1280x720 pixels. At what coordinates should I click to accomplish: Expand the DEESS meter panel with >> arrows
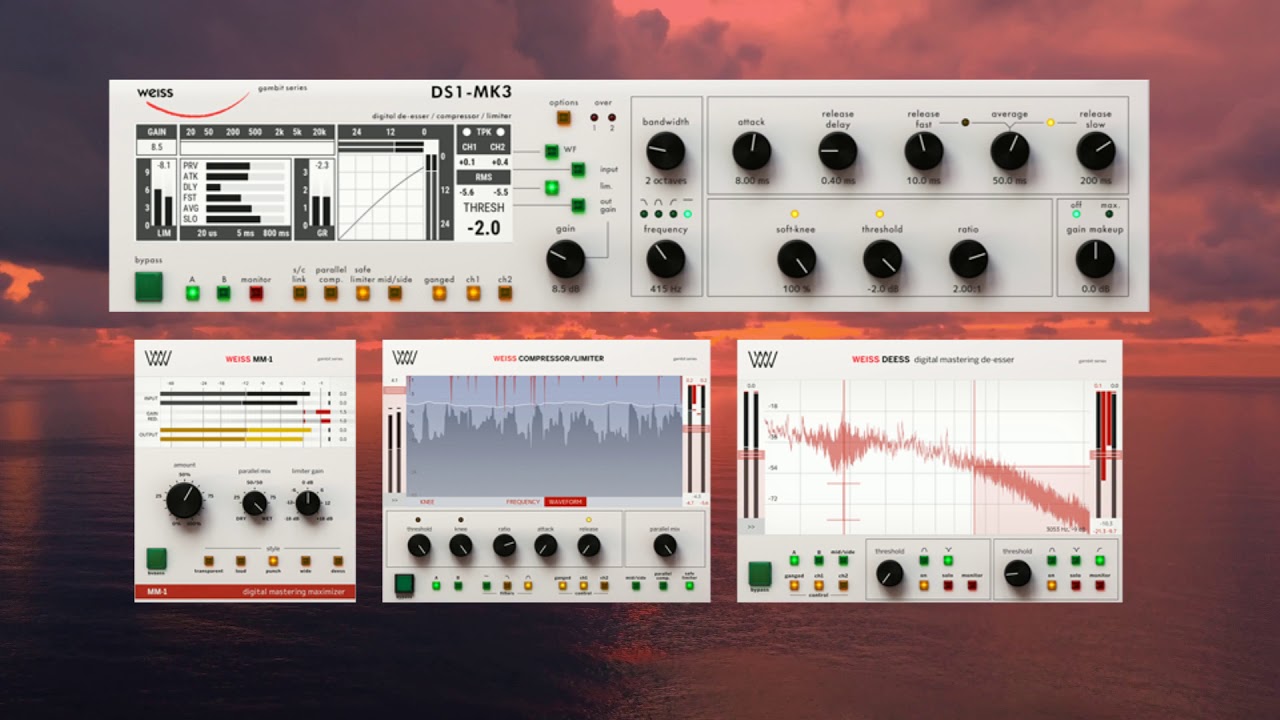click(751, 525)
